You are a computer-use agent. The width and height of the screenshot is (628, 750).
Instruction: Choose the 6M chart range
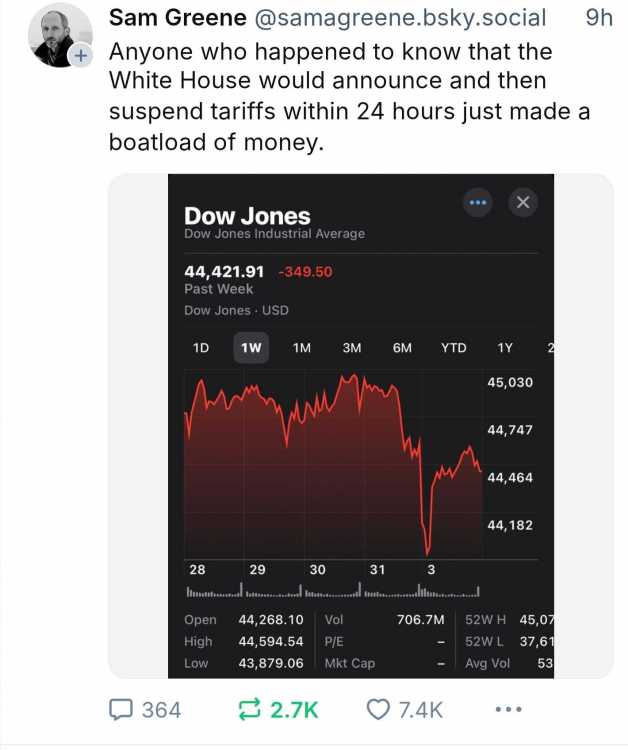(x=402, y=348)
